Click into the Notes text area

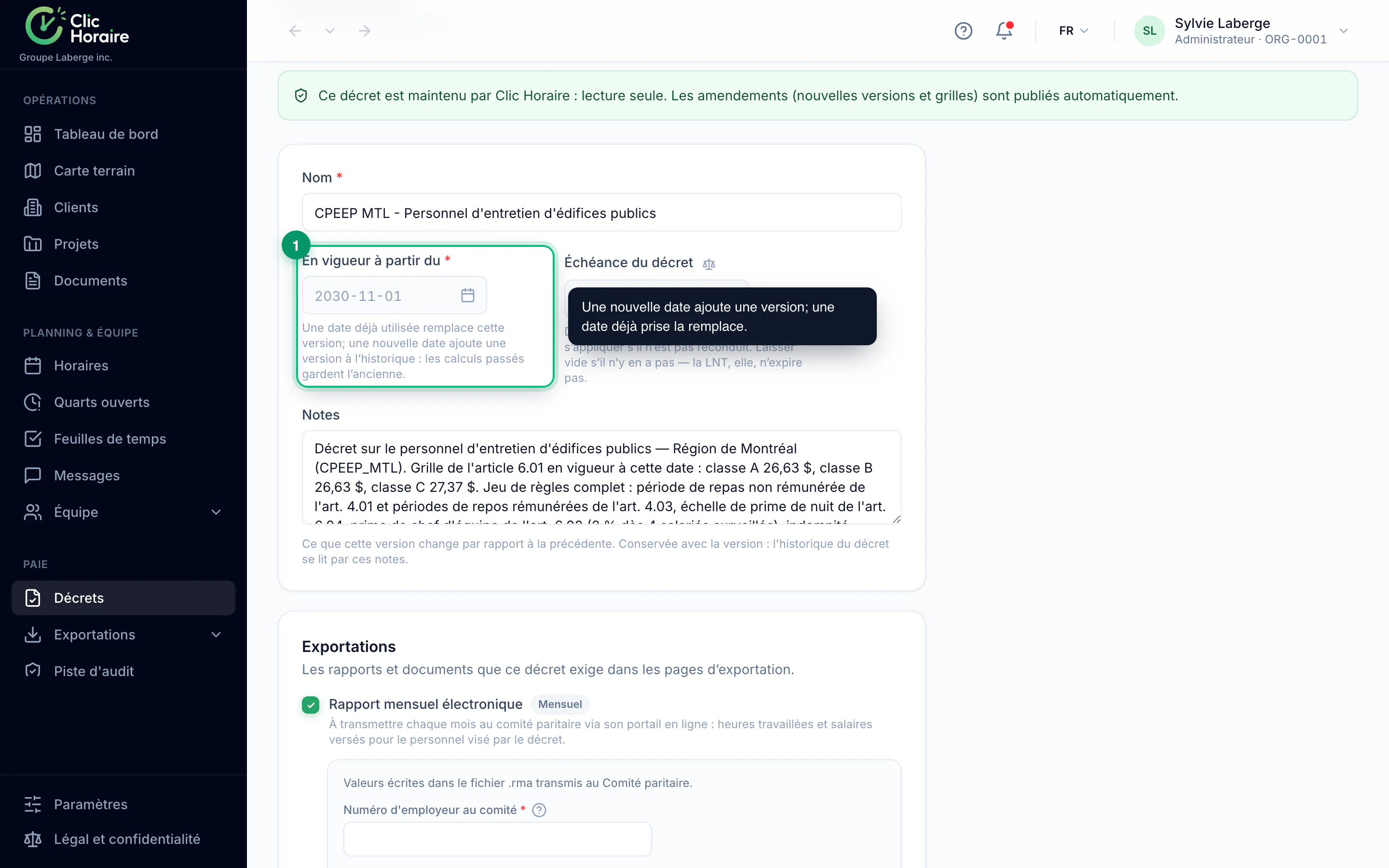(601, 477)
